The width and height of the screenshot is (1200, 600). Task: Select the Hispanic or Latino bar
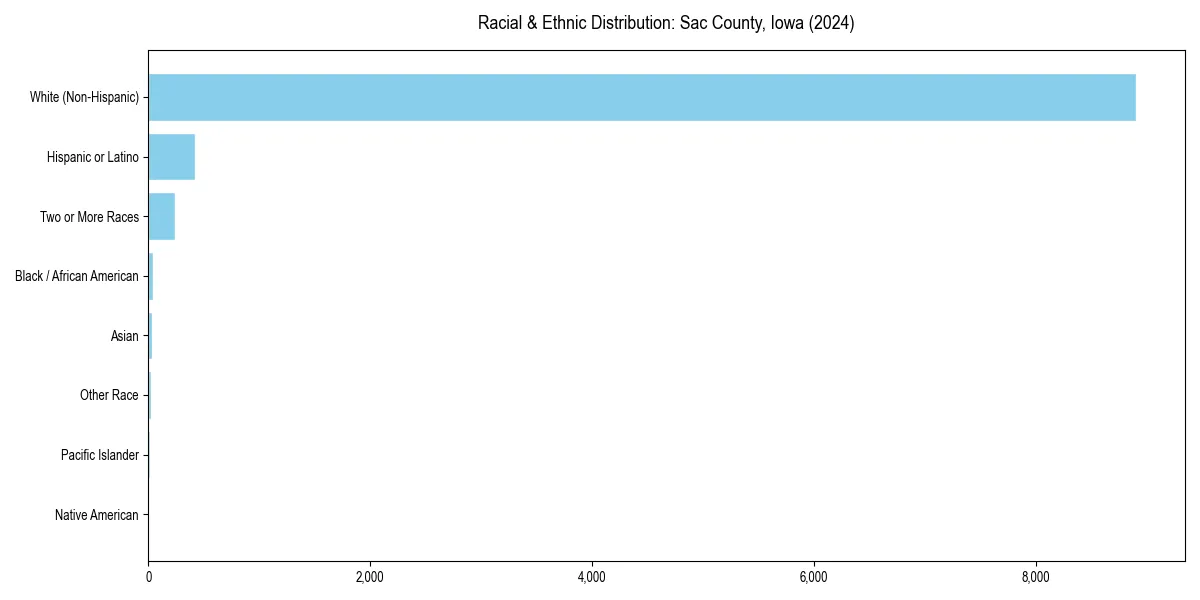tap(171, 156)
